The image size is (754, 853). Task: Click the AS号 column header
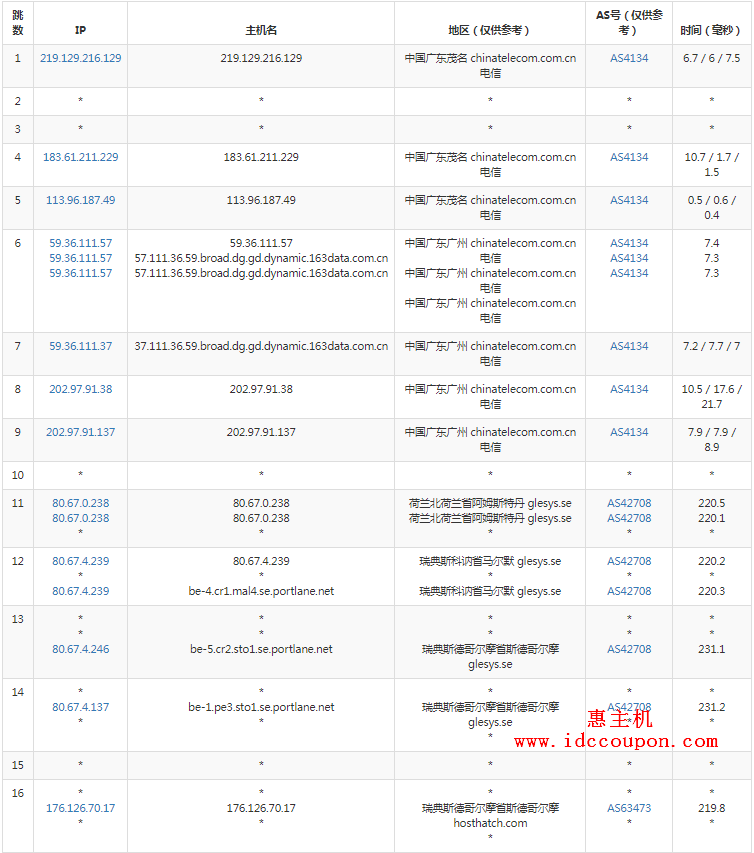629,22
